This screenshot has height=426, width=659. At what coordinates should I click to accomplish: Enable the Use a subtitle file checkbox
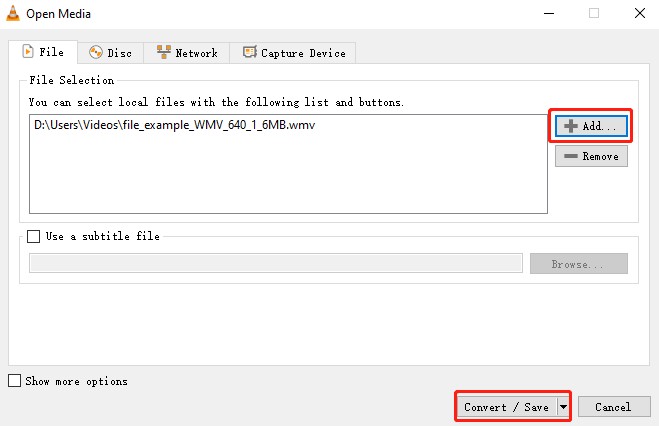[35, 237]
